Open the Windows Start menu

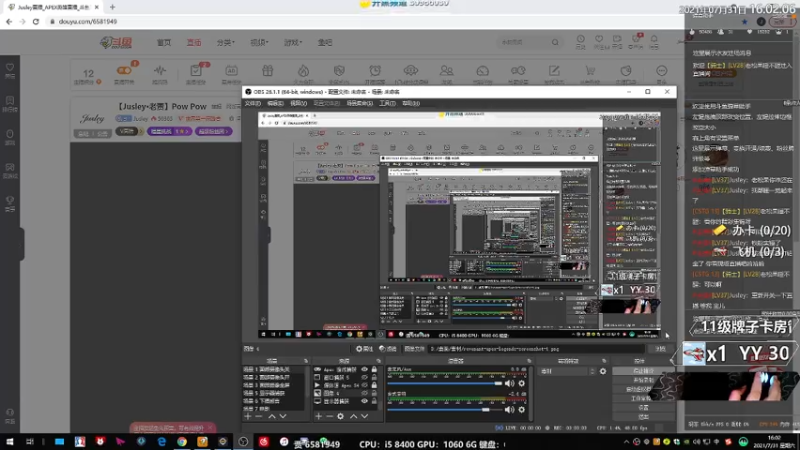[10, 442]
